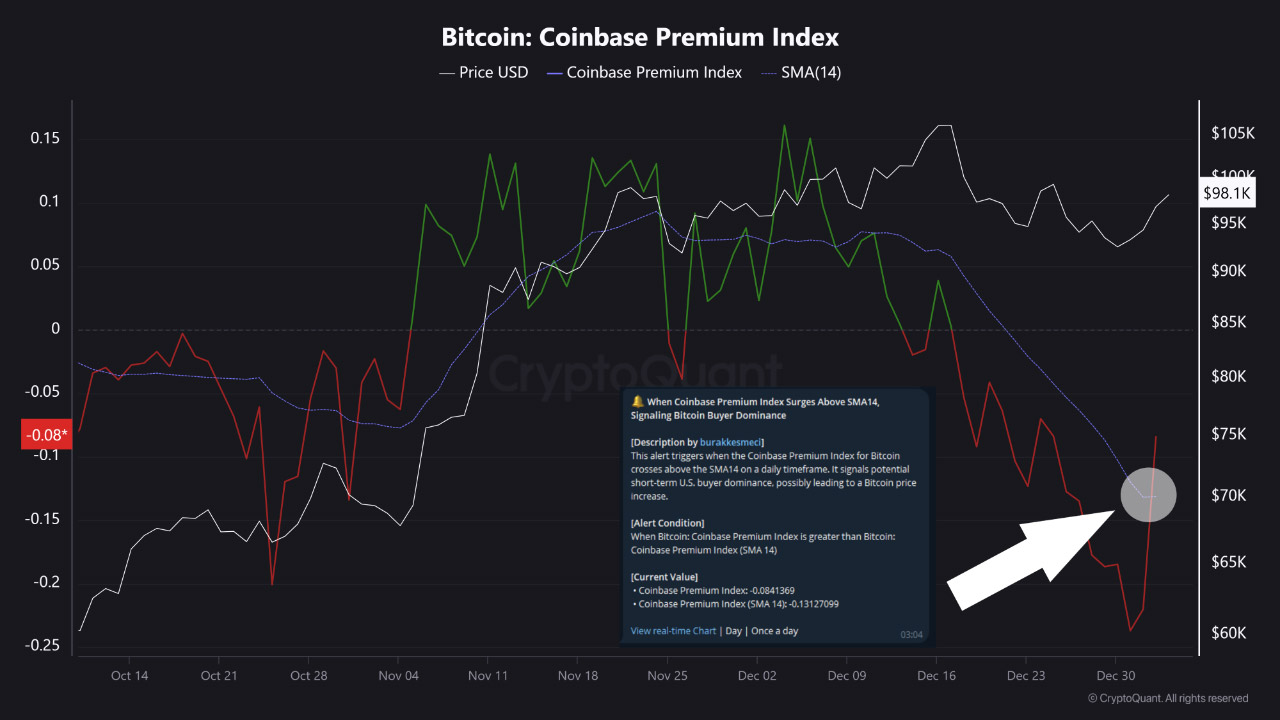Click the CryptoQuant copyright notice
1280x720 pixels.
coord(1168,698)
